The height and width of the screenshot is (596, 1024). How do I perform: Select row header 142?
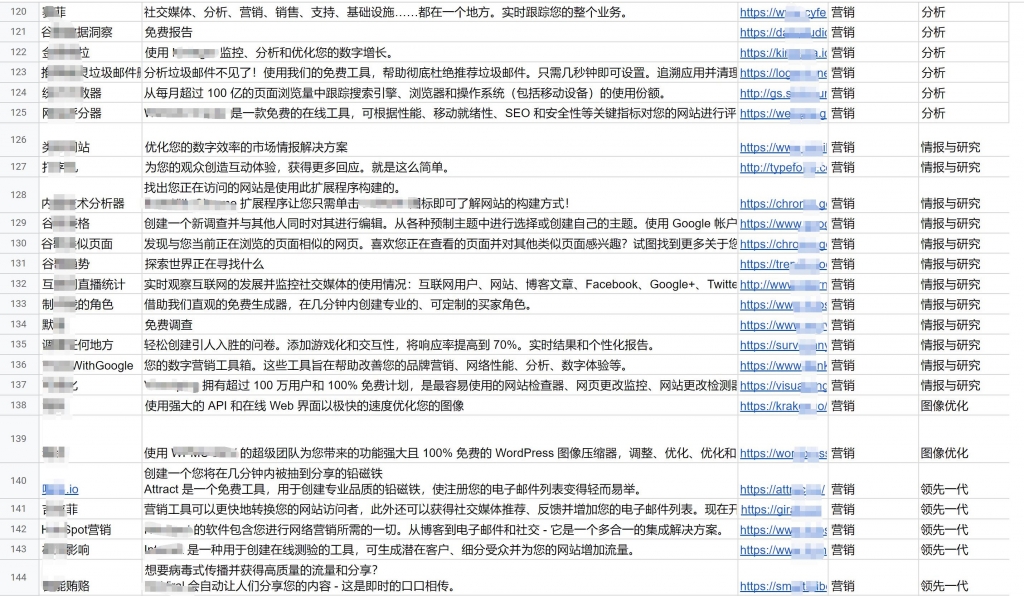click(19, 529)
